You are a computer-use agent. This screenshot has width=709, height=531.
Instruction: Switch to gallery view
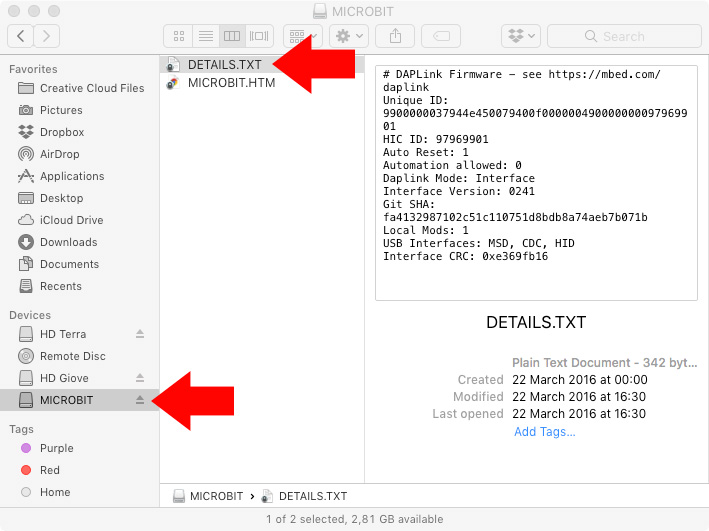[x=259, y=36]
